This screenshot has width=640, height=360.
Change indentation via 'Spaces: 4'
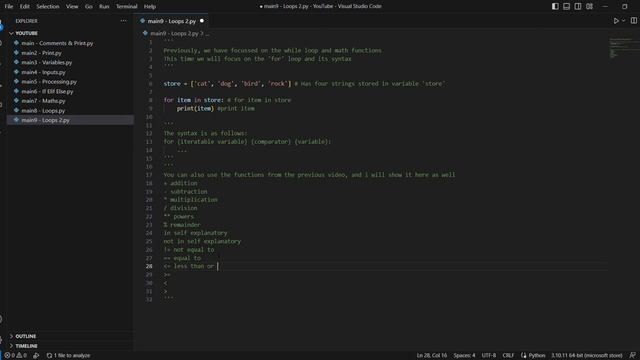pos(464,356)
